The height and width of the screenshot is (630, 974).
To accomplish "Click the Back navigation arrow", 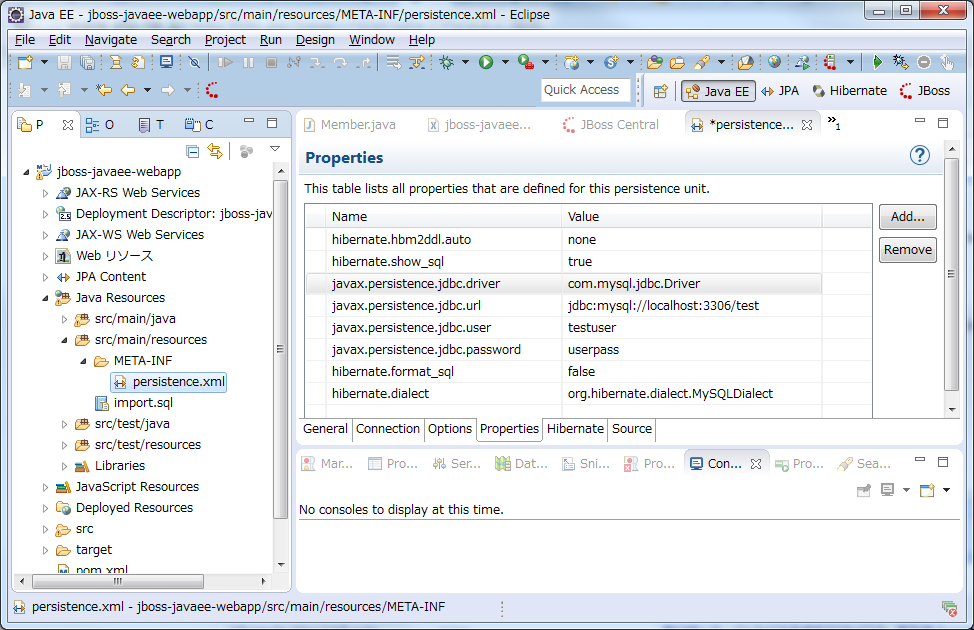I will tap(128, 90).
